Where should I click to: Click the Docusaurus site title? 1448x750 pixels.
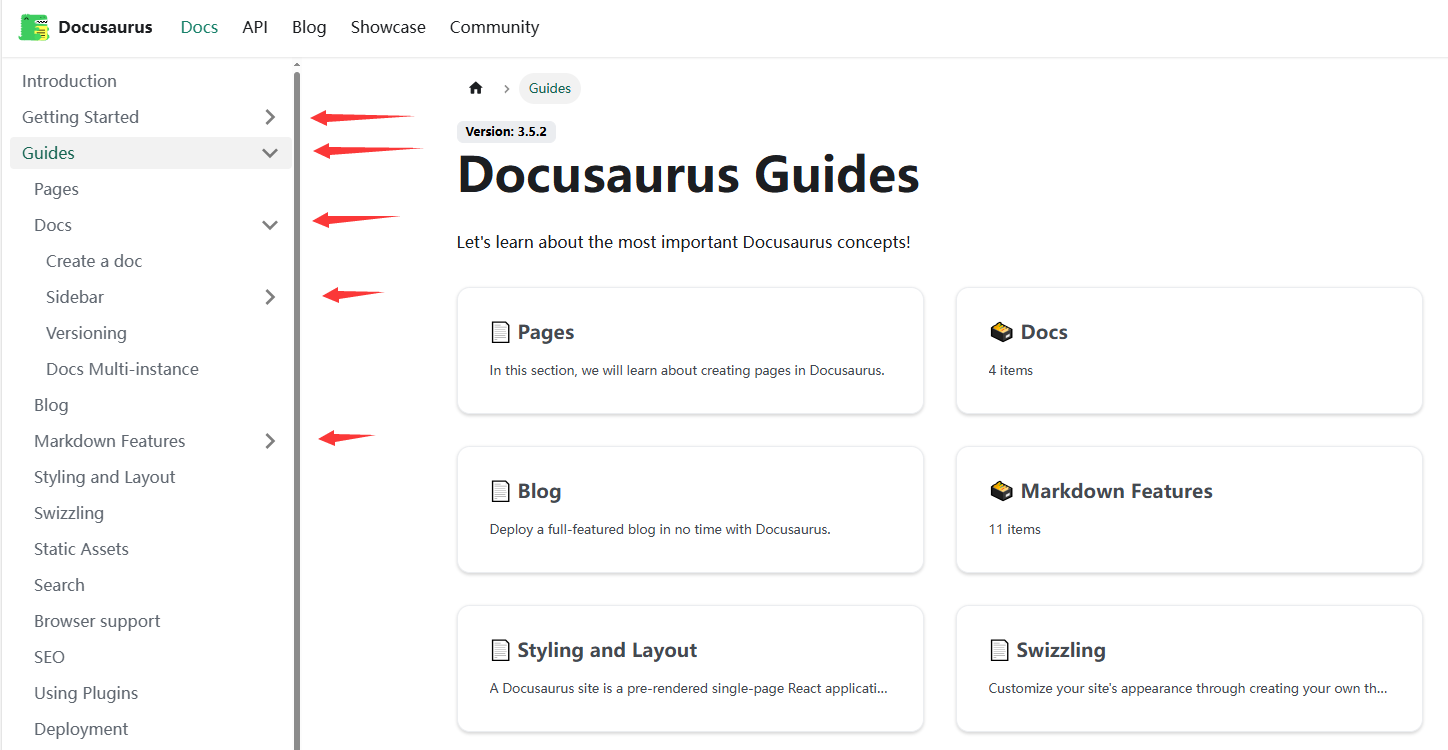[105, 27]
